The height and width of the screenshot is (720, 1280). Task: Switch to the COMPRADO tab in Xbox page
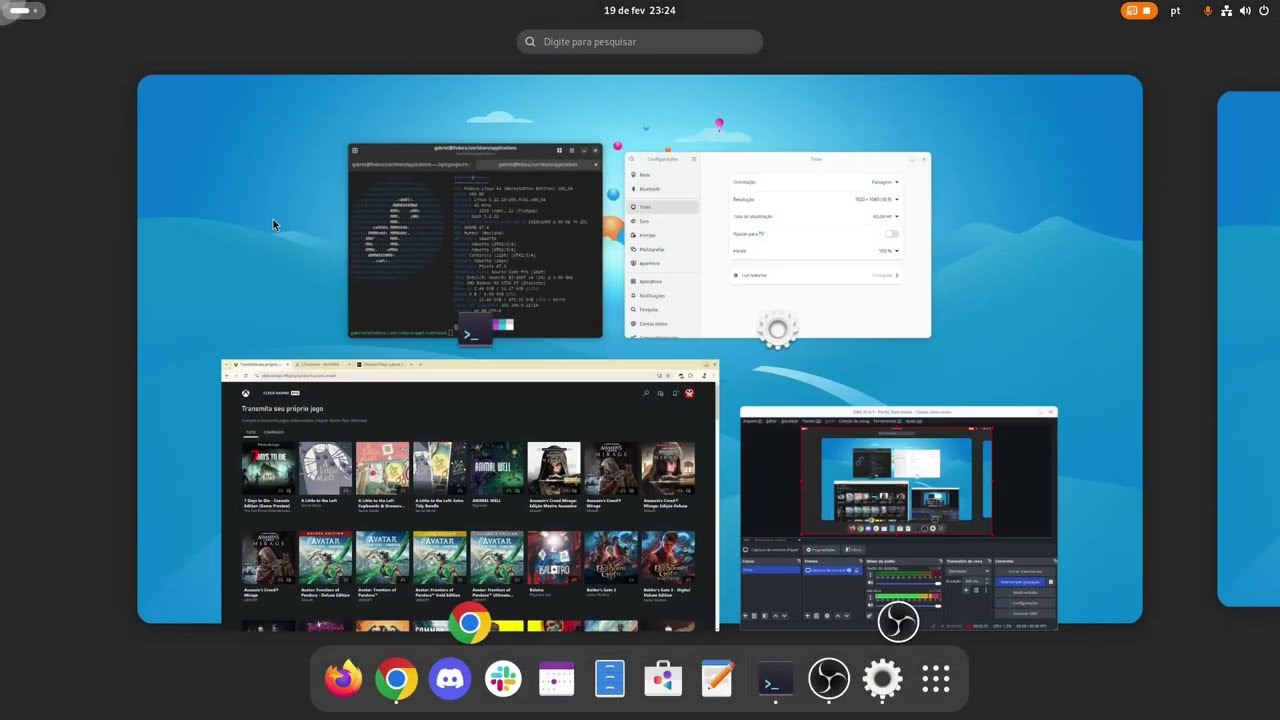tap(273, 432)
